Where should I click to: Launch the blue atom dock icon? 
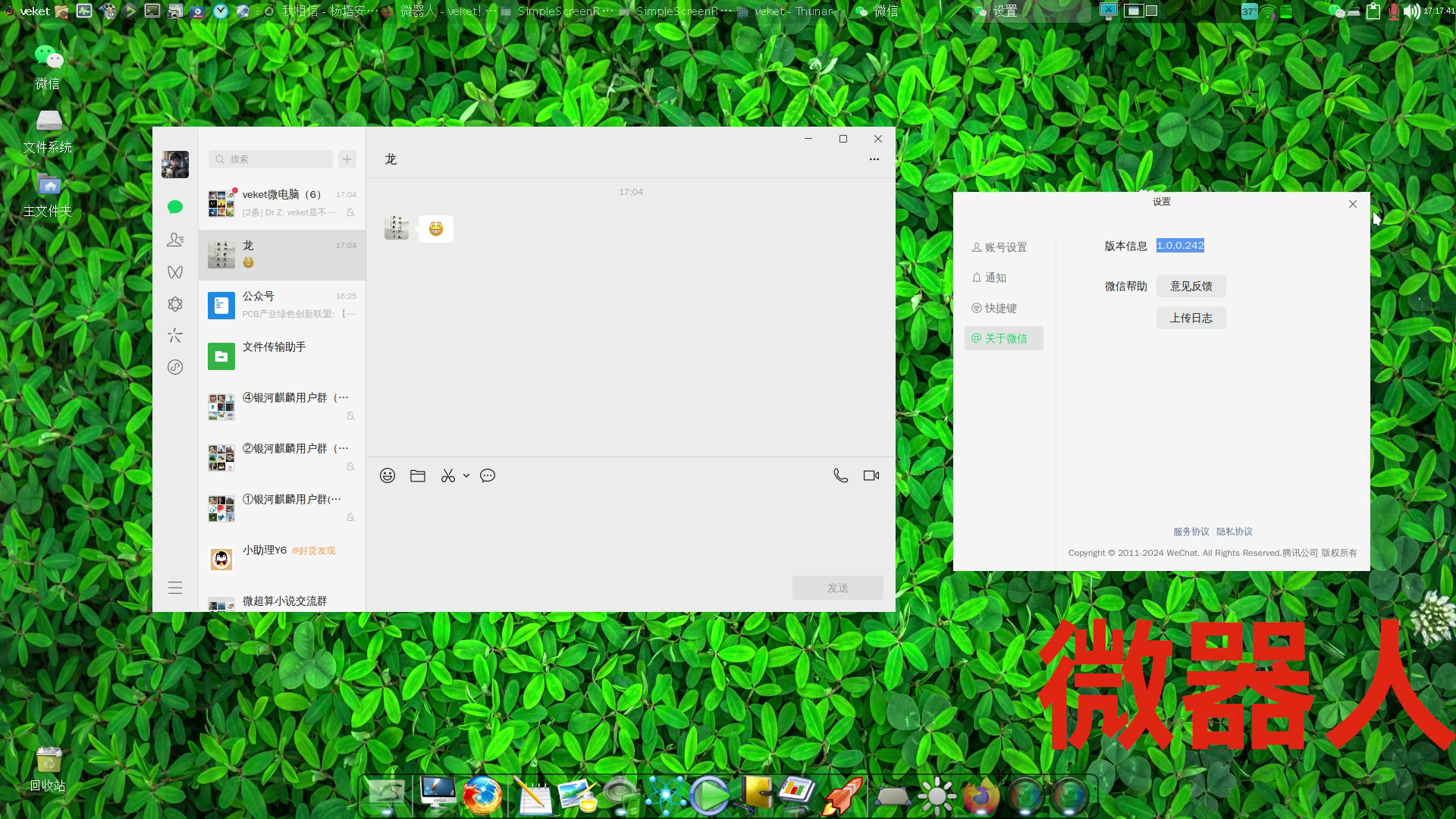(x=666, y=795)
